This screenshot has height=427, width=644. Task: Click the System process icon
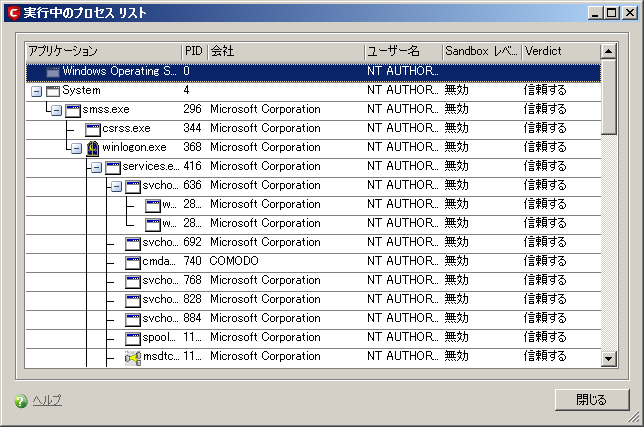[53, 90]
